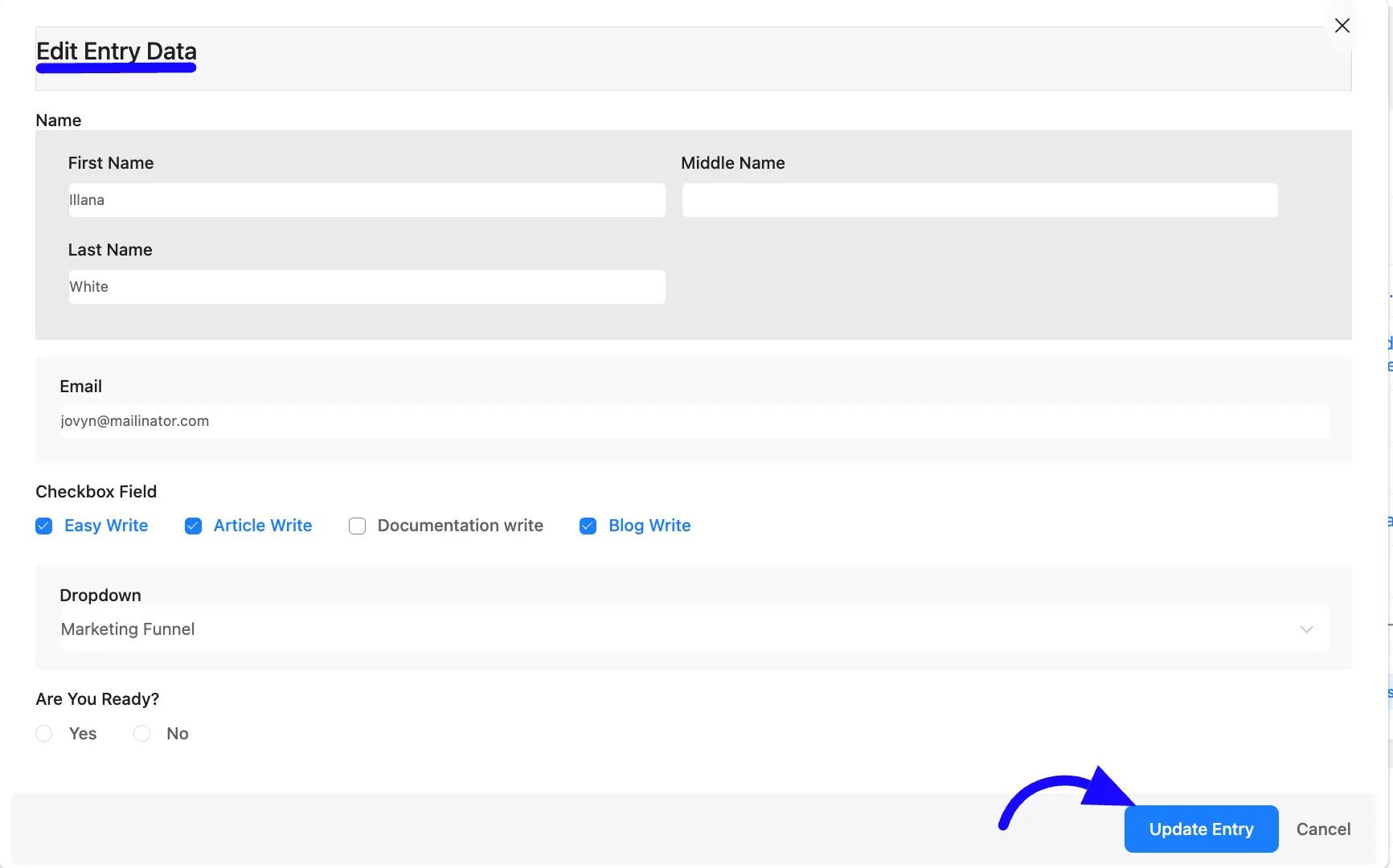This screenshot has height=868, width=1393.
Task: Click the Checkbox Field label
Action: coord(96,491)
